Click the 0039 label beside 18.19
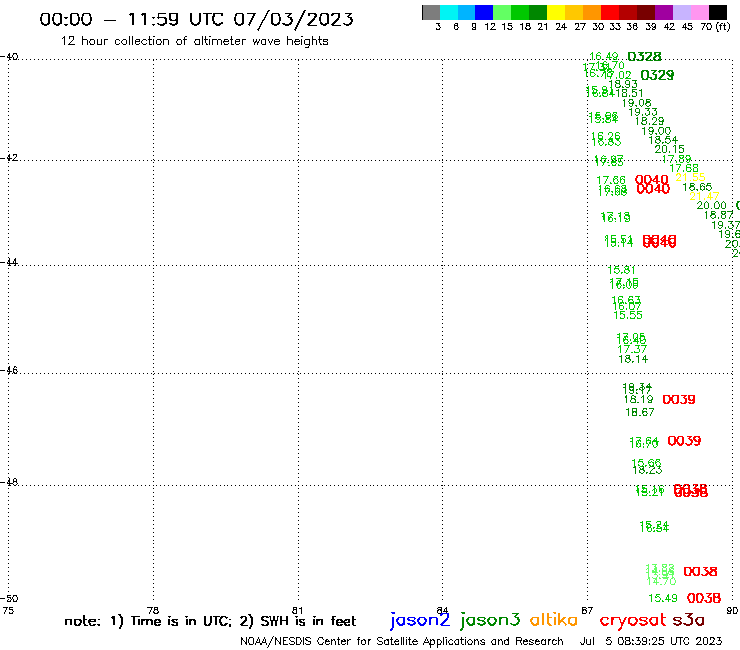740x650 pixels. 679,400
